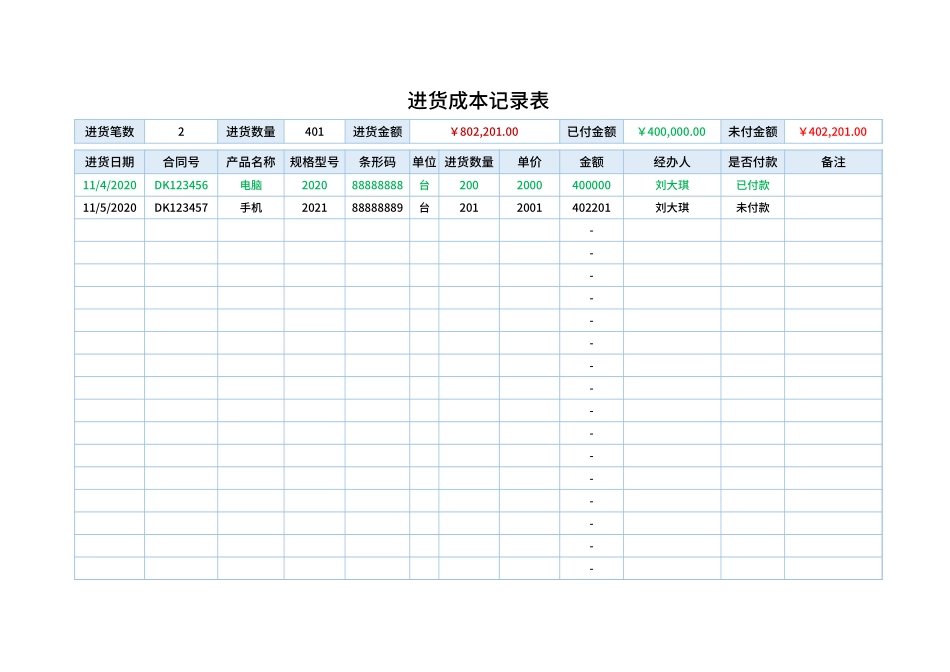This screenshot has height=672, width=950.
Task: Click the value 2 next to 进货笔数
Action: click(x=182, y=131)
